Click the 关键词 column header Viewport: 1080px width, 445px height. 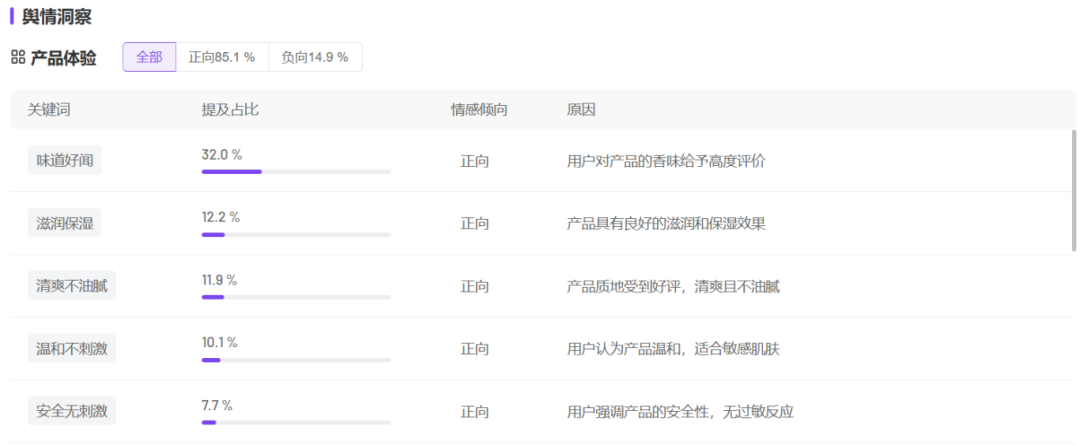[49, 110]
